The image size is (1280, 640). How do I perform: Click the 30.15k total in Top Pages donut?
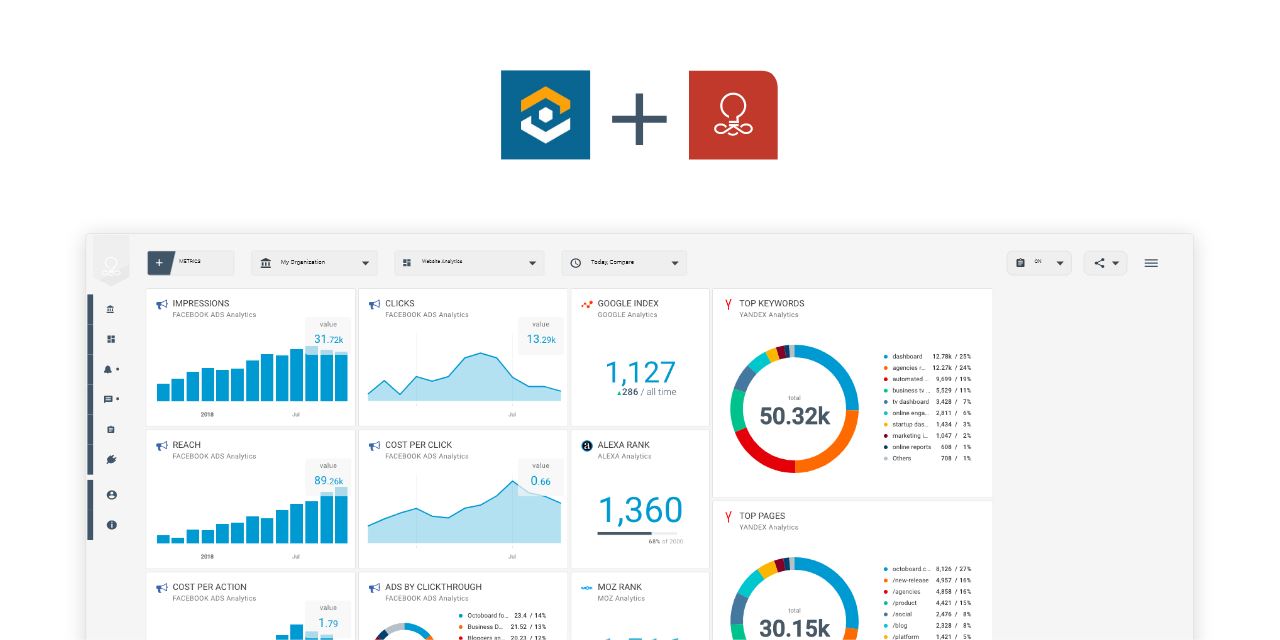tap(795, 628)
